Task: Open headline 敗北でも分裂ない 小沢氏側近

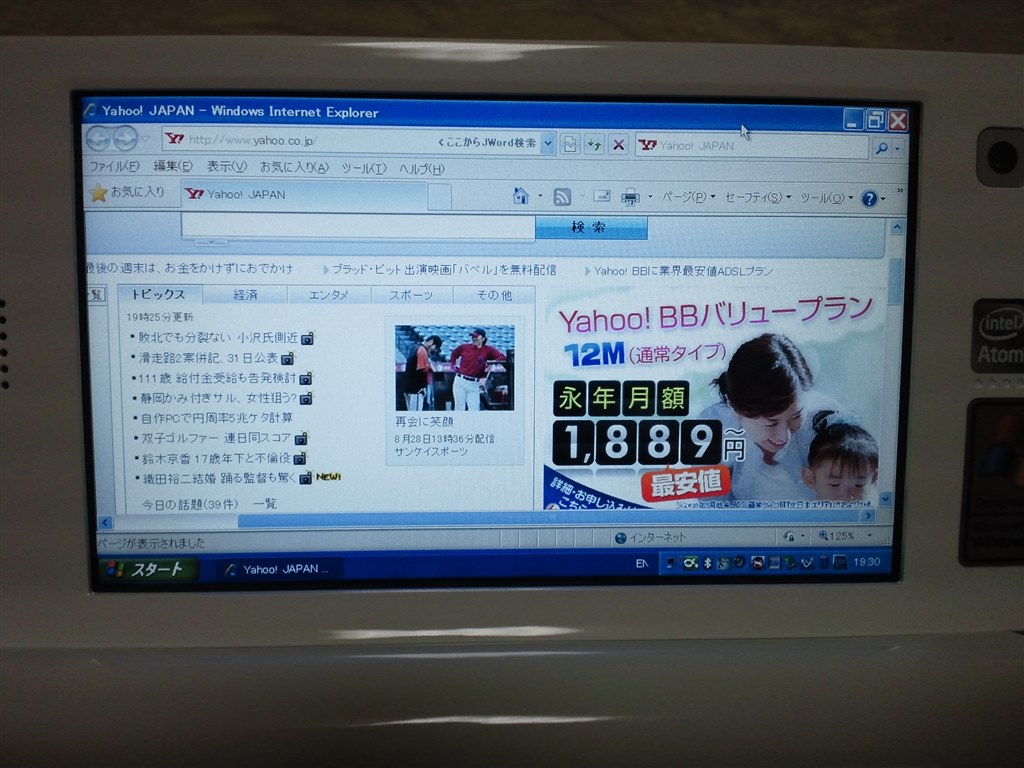Action: [217, 338]
